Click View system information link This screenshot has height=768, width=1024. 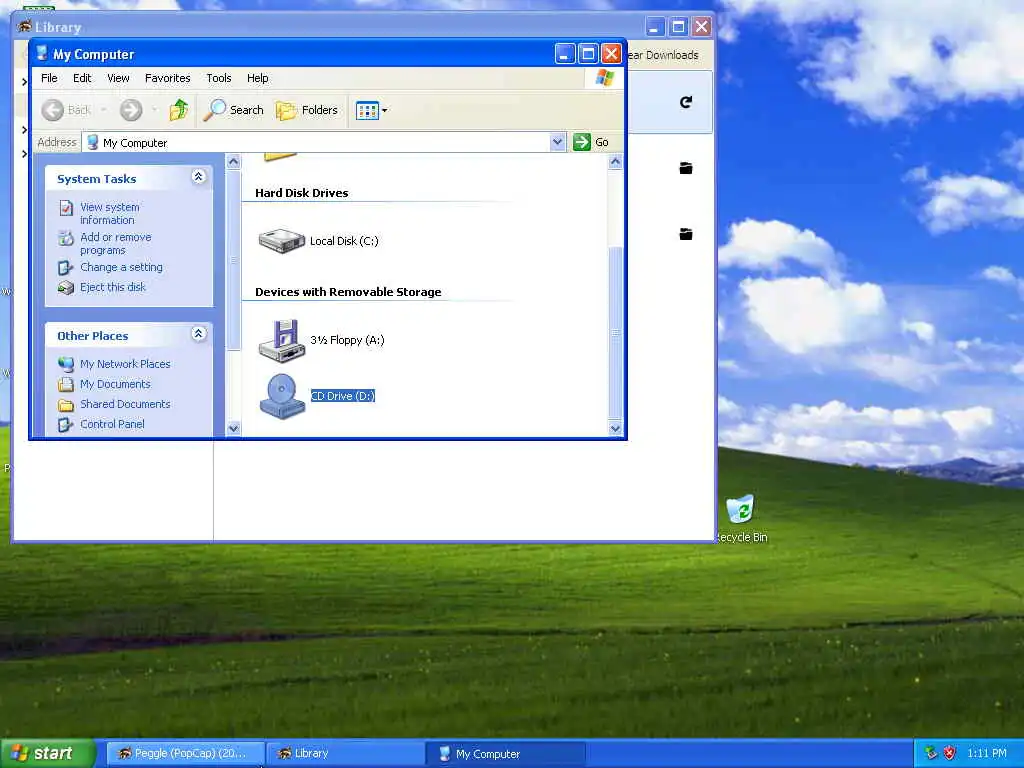pyautogui.click(x=110, y=213)
